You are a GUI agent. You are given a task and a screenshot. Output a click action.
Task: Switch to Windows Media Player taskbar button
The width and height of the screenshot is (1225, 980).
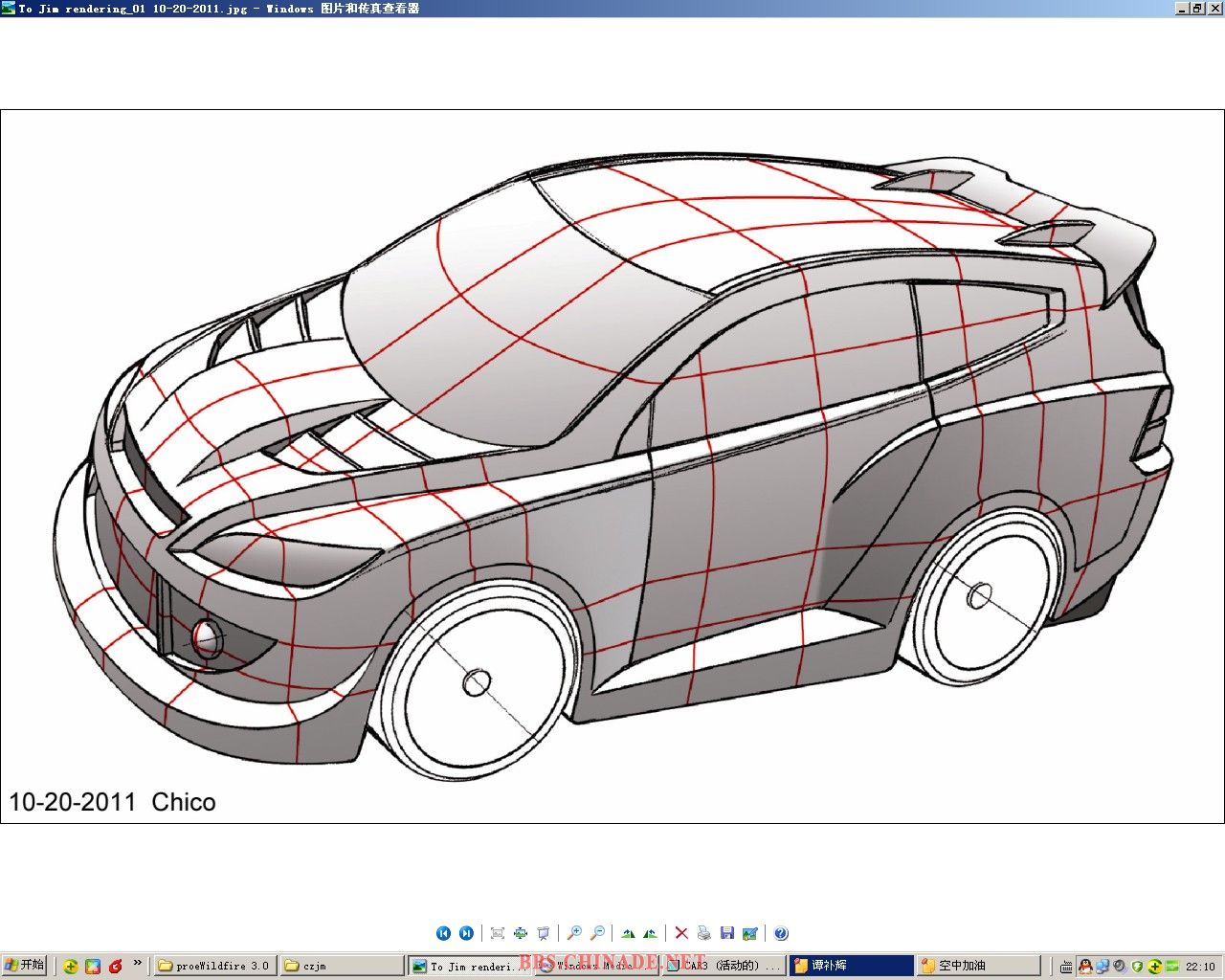(x=596, y=966)
